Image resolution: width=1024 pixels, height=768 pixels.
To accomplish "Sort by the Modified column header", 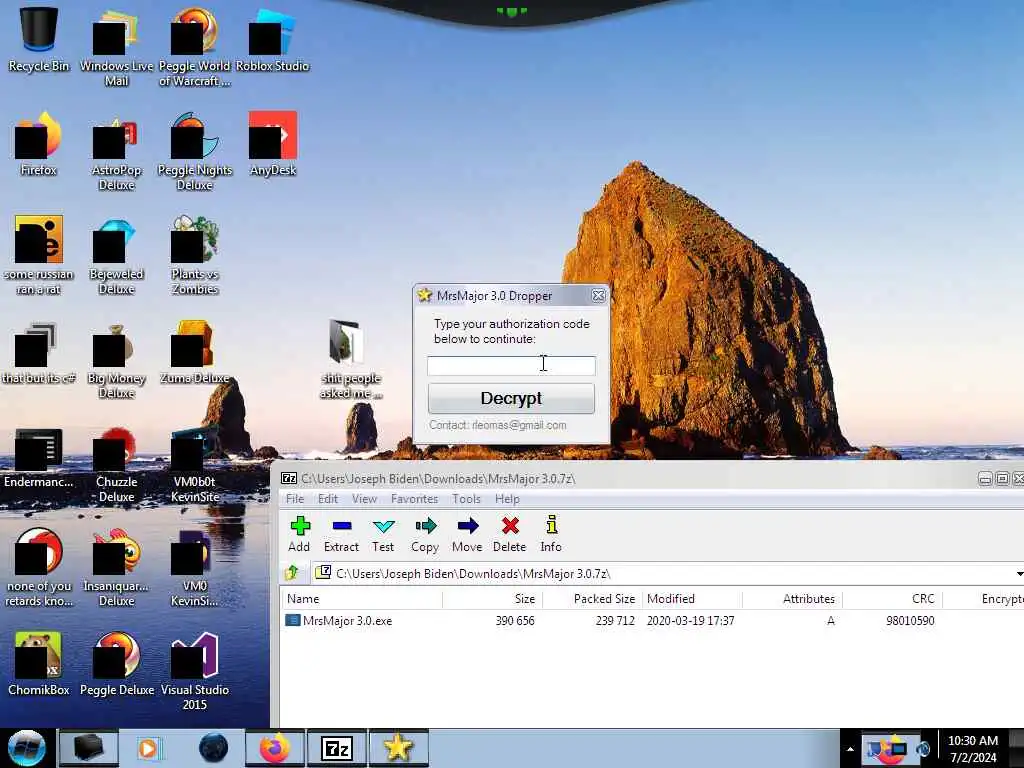I will click(692, 599).
